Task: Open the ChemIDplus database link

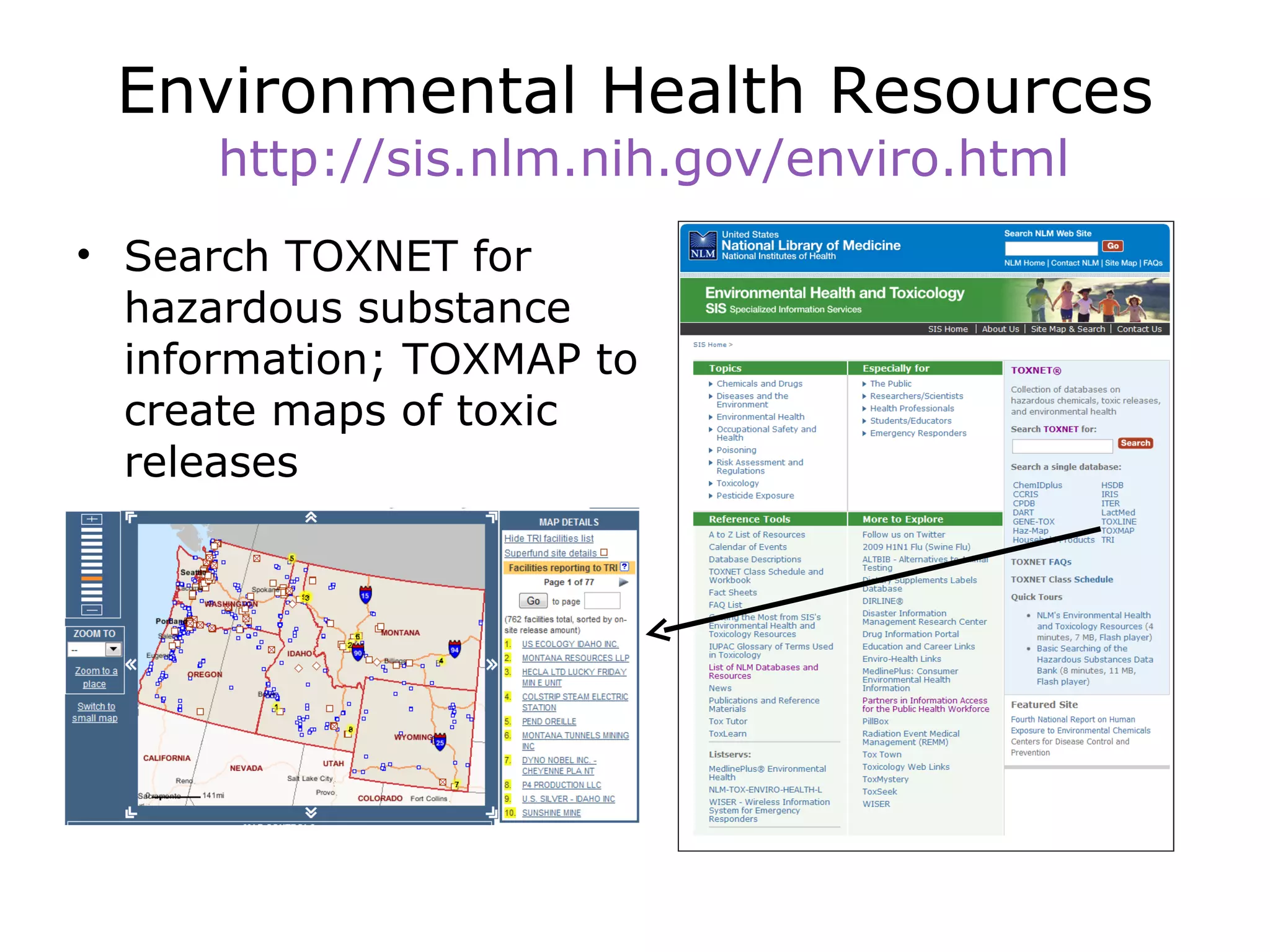Action: tap(1037, 485)
